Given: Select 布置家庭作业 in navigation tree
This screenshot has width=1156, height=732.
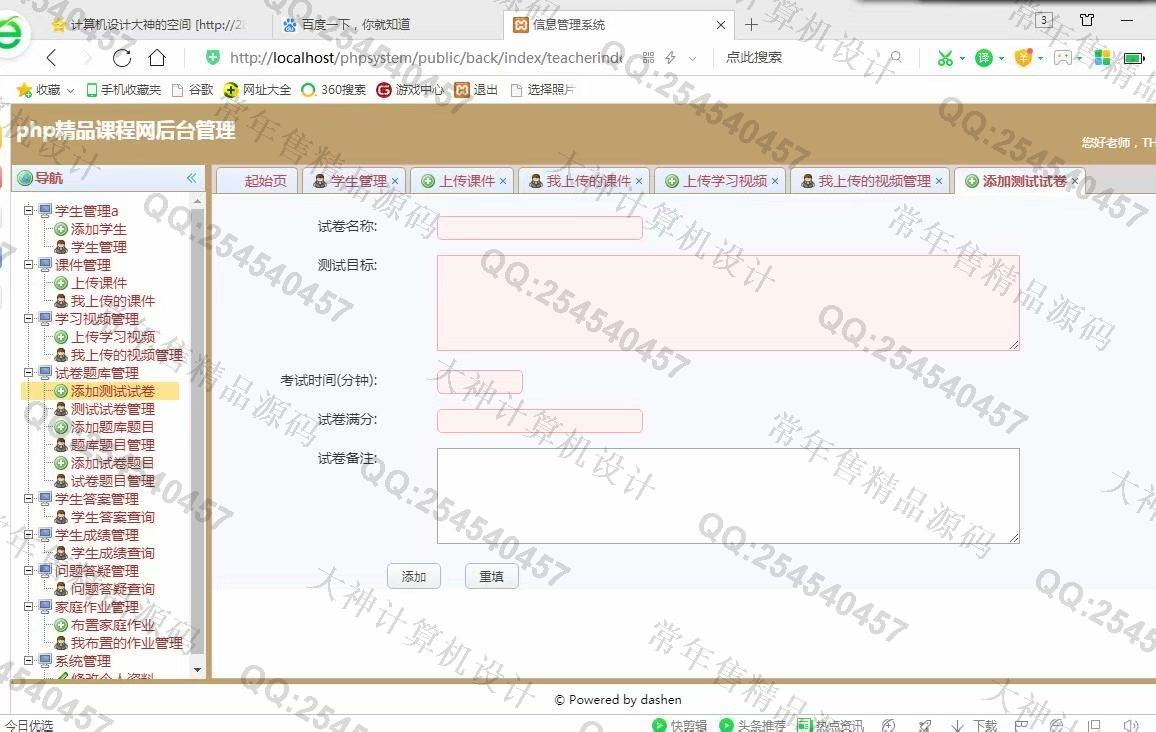Looking at the screenshot, I should 113,625.
